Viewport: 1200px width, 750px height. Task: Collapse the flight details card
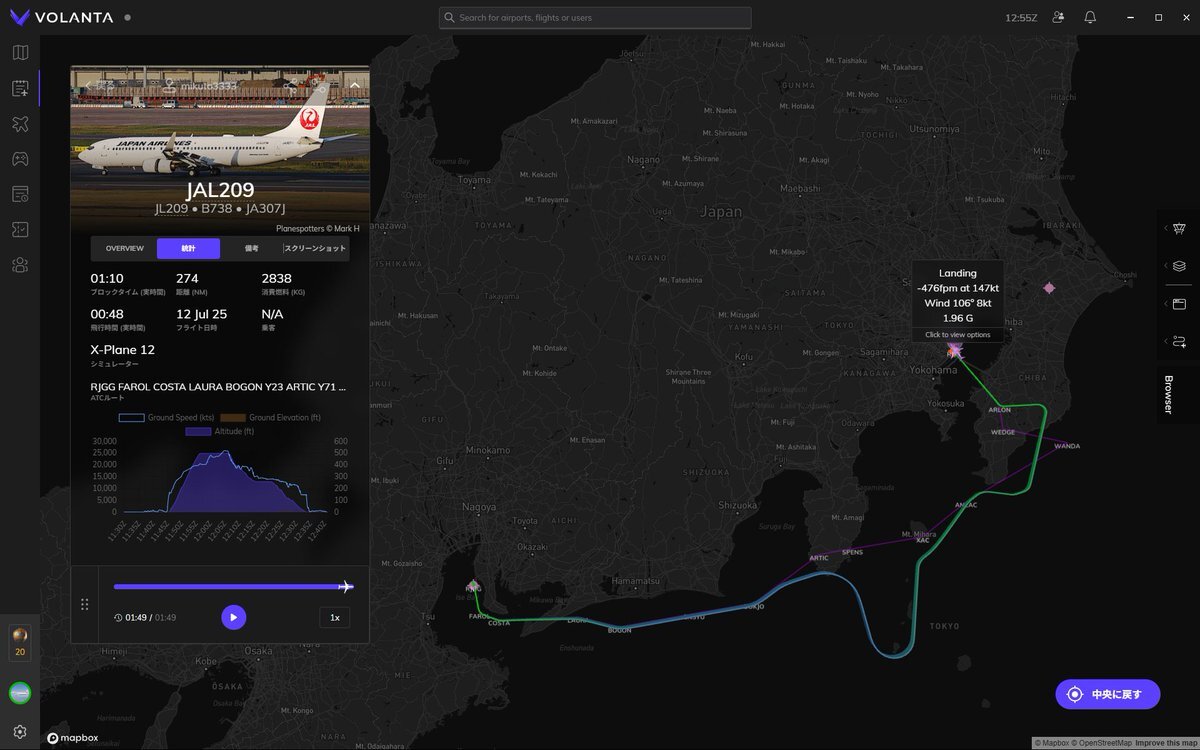[x=354, y=85]
